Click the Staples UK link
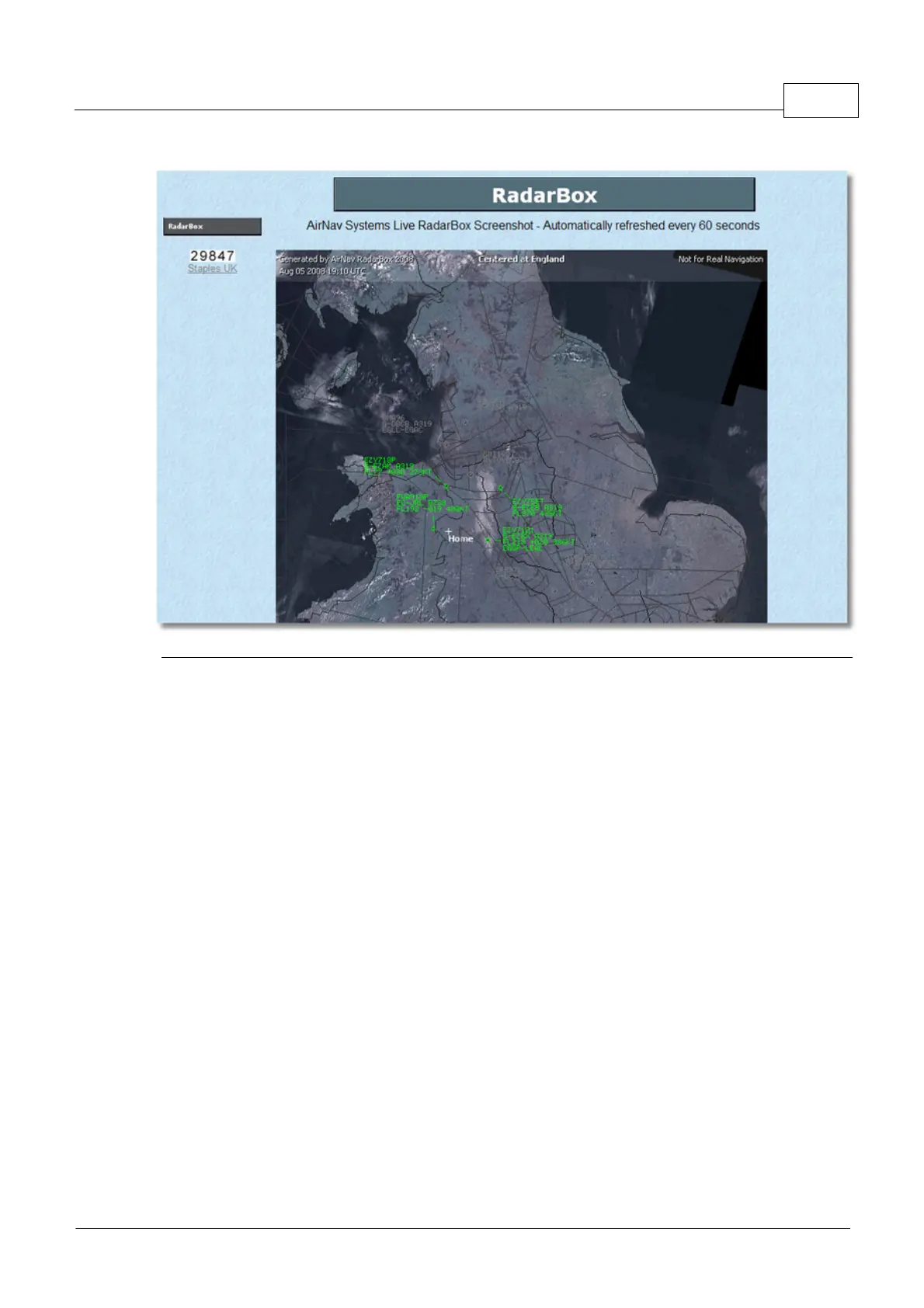This screenshot has height=1308, width=924. click(x=212, y=269)
